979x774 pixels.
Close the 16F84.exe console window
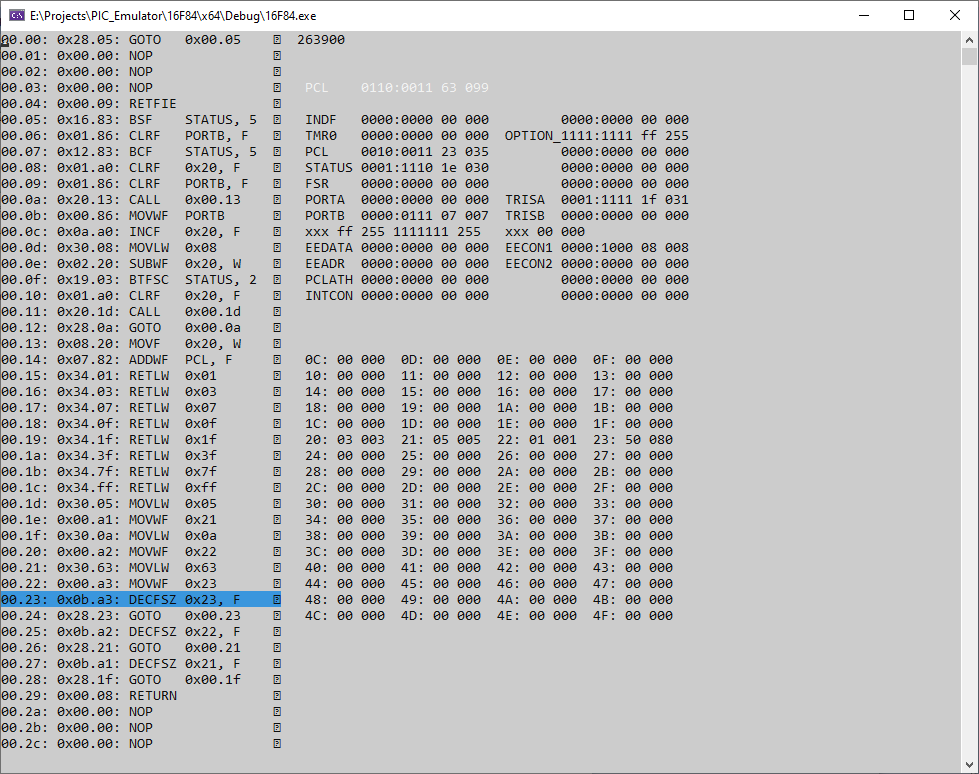click(955, 15)
